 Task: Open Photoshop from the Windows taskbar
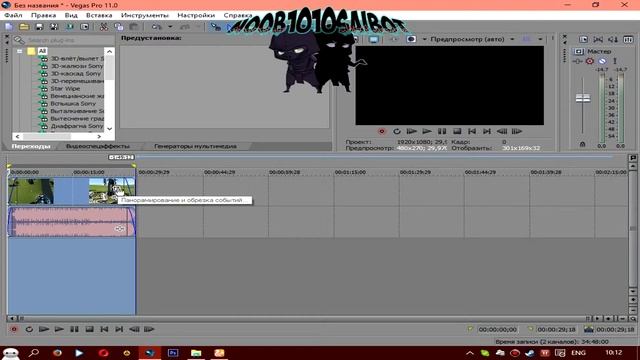pos(173,353)
